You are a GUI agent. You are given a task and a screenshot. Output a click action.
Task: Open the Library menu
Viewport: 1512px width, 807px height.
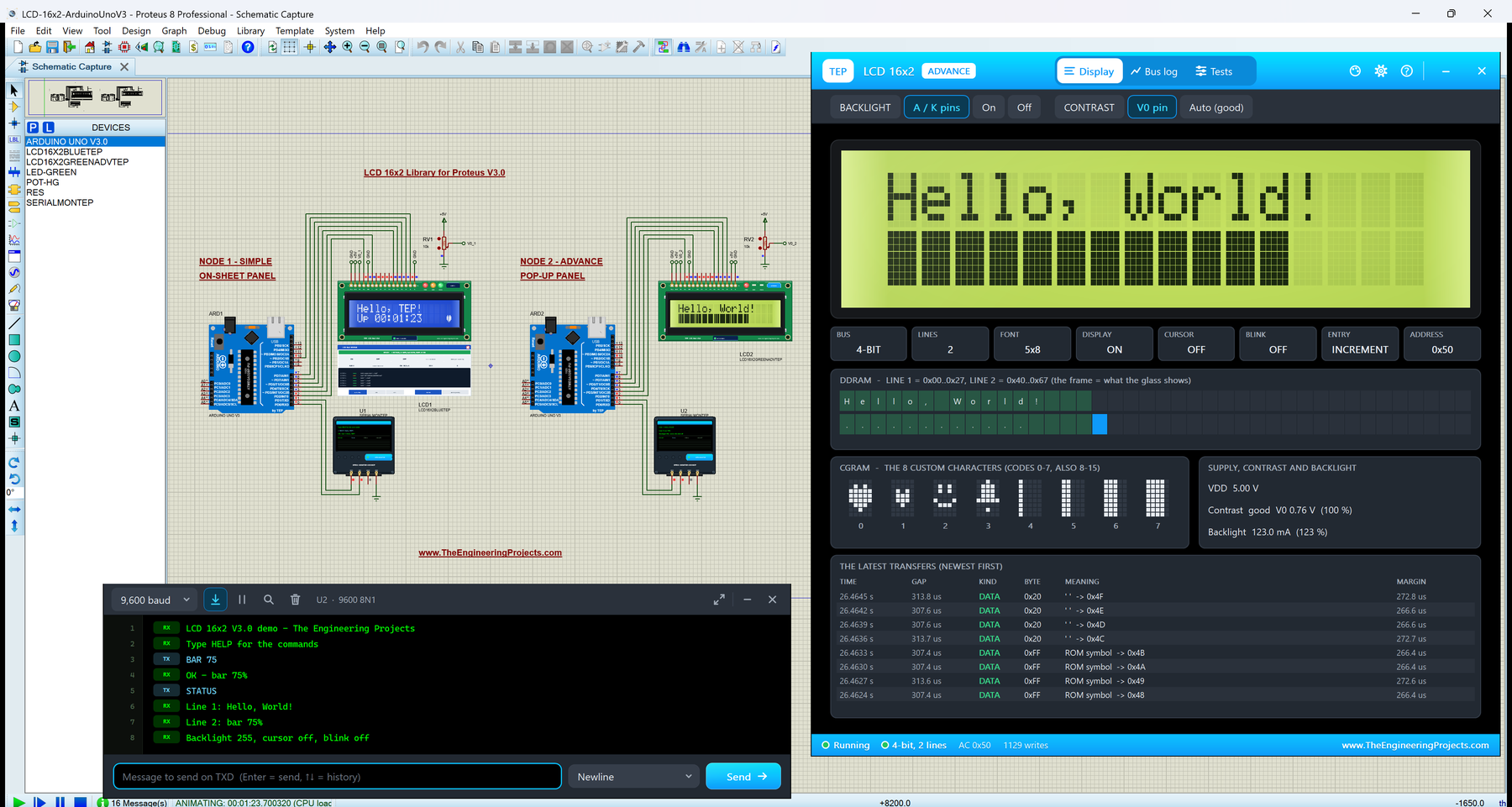point(250,31)
